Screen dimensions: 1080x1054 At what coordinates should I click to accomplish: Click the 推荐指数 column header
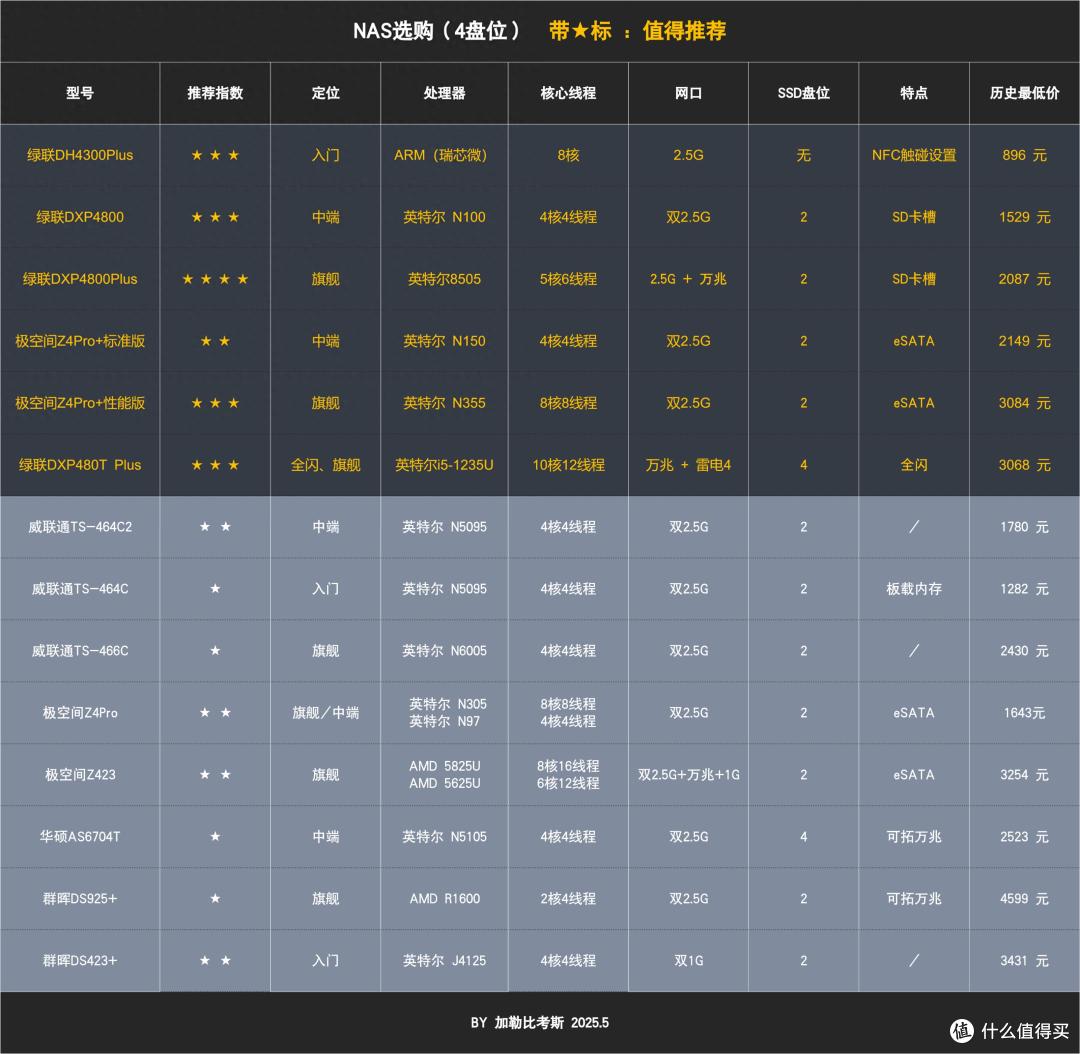click(x=215, y=93)
